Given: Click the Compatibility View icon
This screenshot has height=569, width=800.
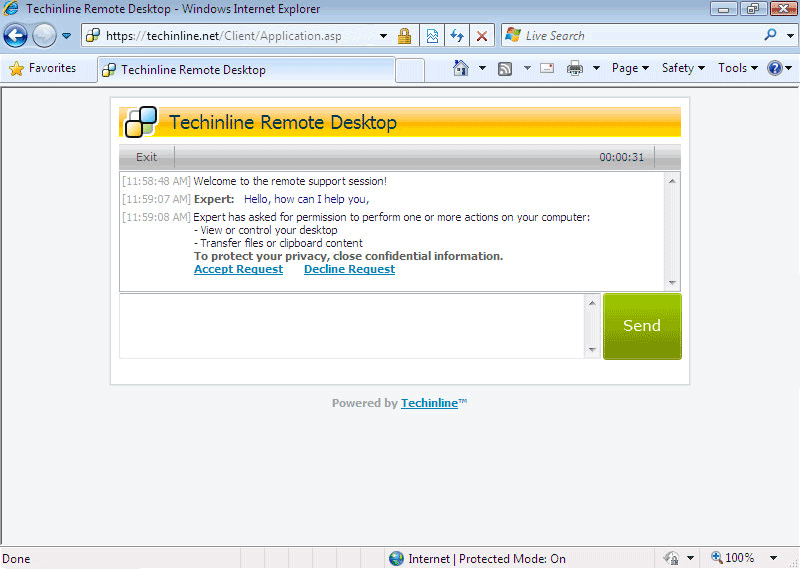Looking at the screenshot, I should click(x=432, y=36).
